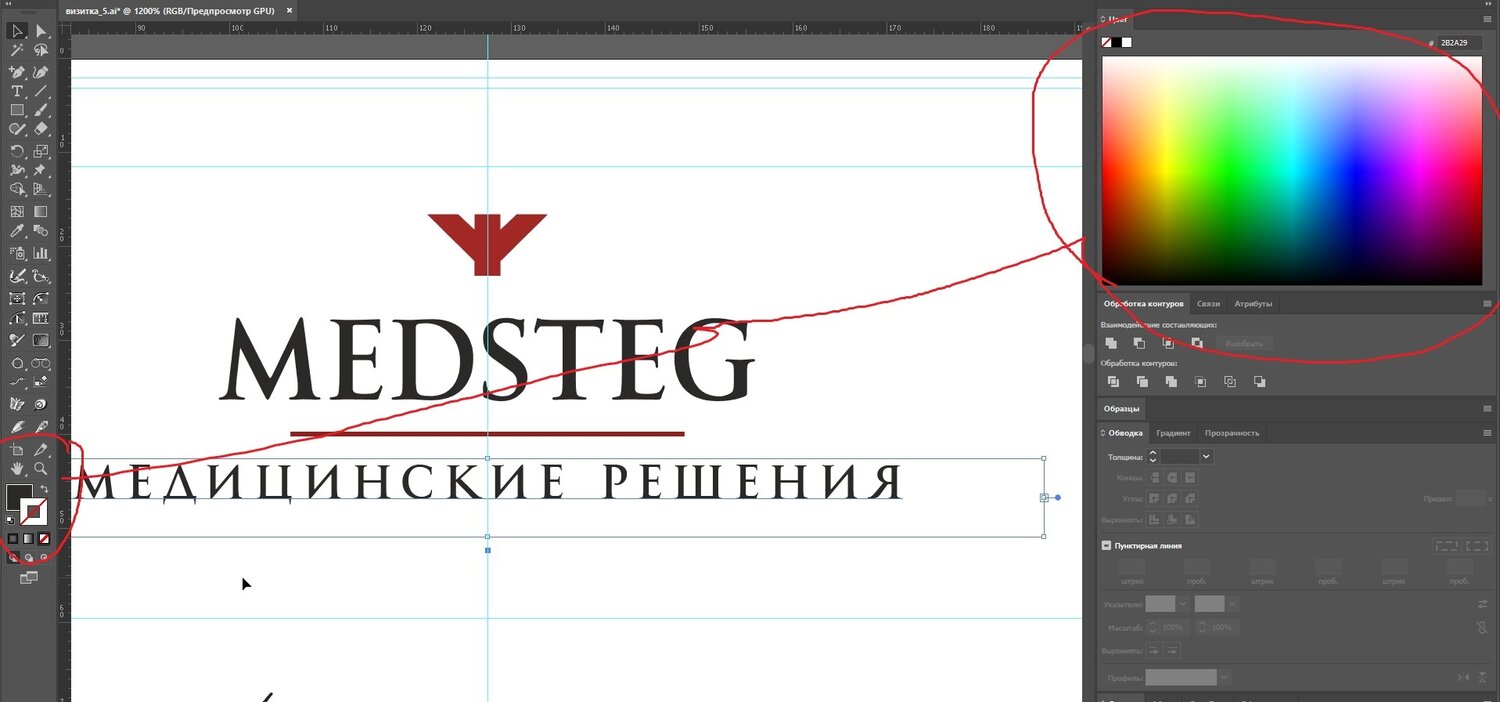The height and width of the screenshot is (702, 1500).
Task: Toggle None fill mode button below swatches
Action: click(44, 538)
